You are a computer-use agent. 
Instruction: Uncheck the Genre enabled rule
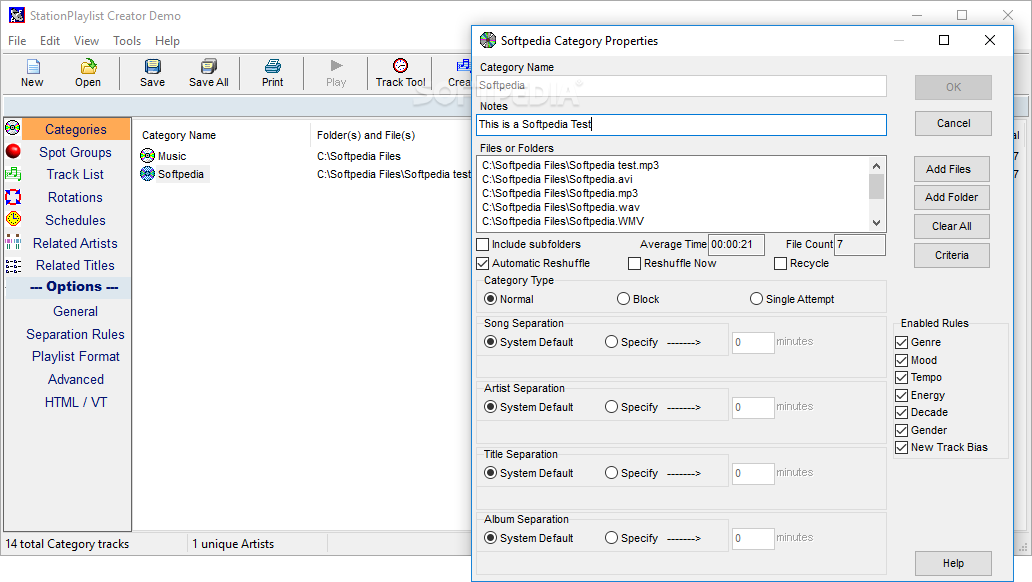[x=902, y=342]
